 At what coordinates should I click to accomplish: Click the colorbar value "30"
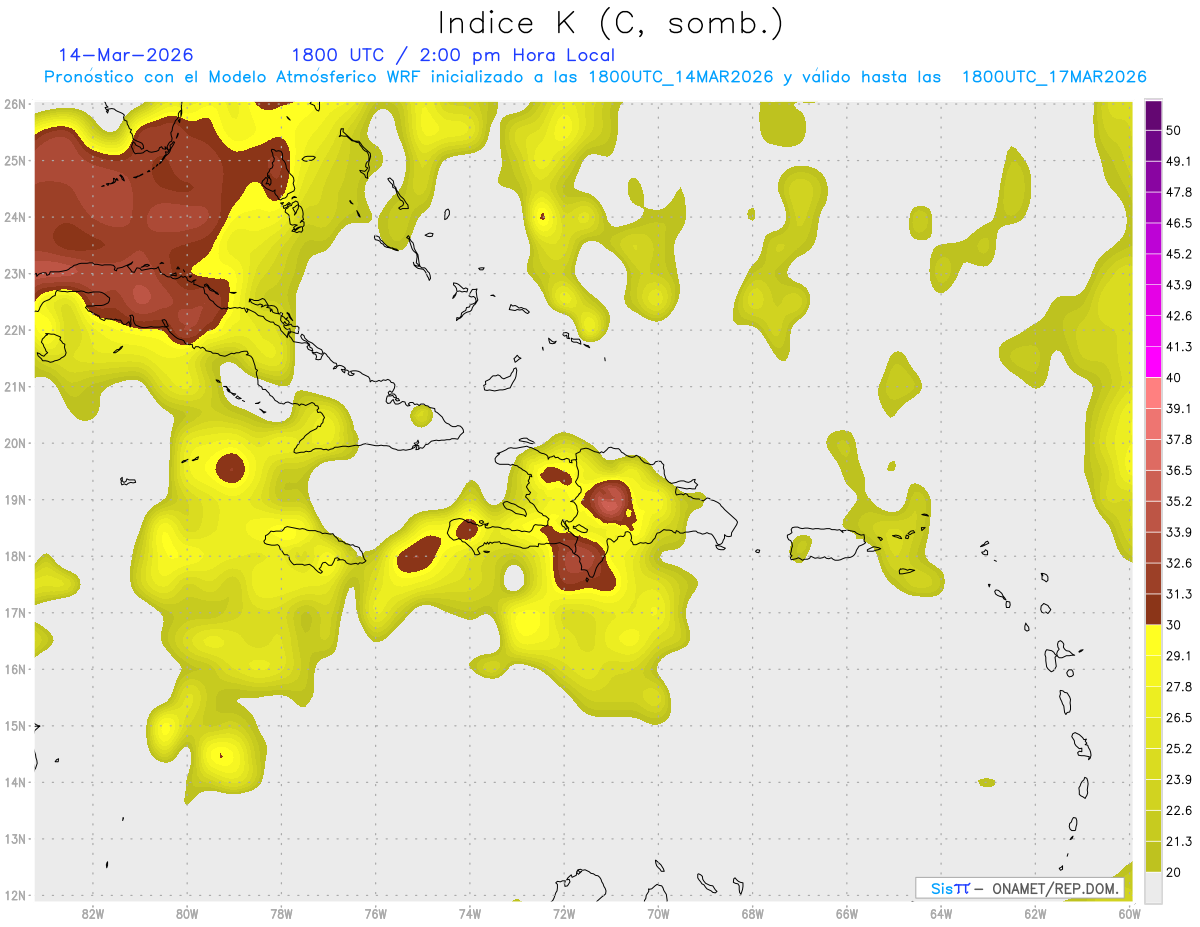click(1173, 625)
